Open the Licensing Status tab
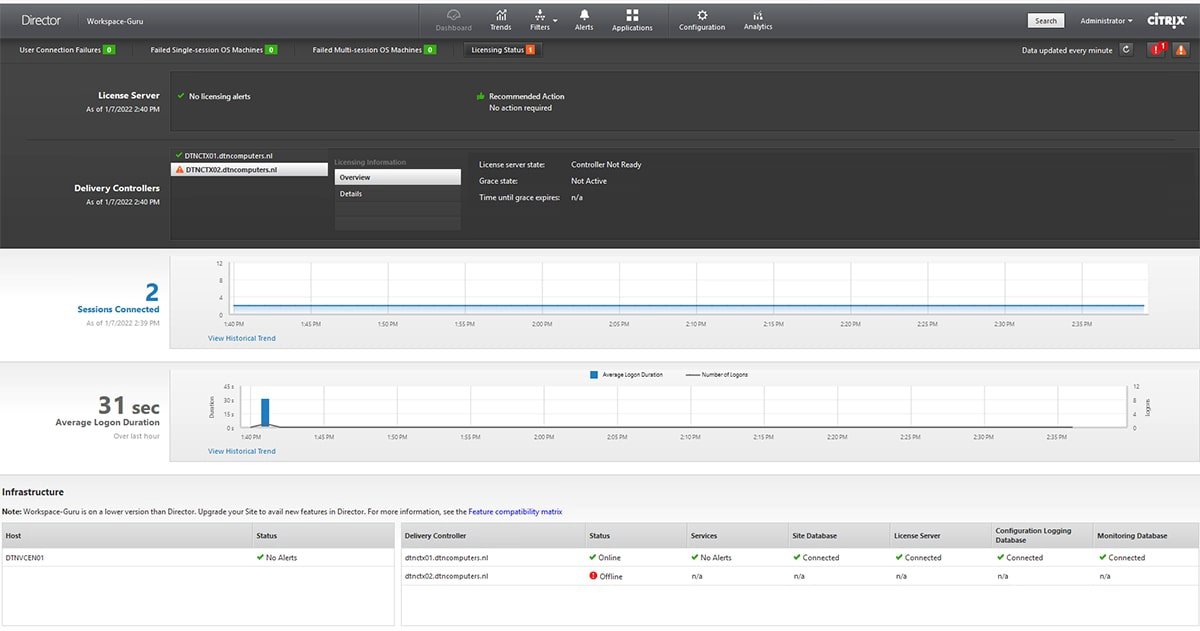This screenshot has width=1200, height=631. (502, 48)
